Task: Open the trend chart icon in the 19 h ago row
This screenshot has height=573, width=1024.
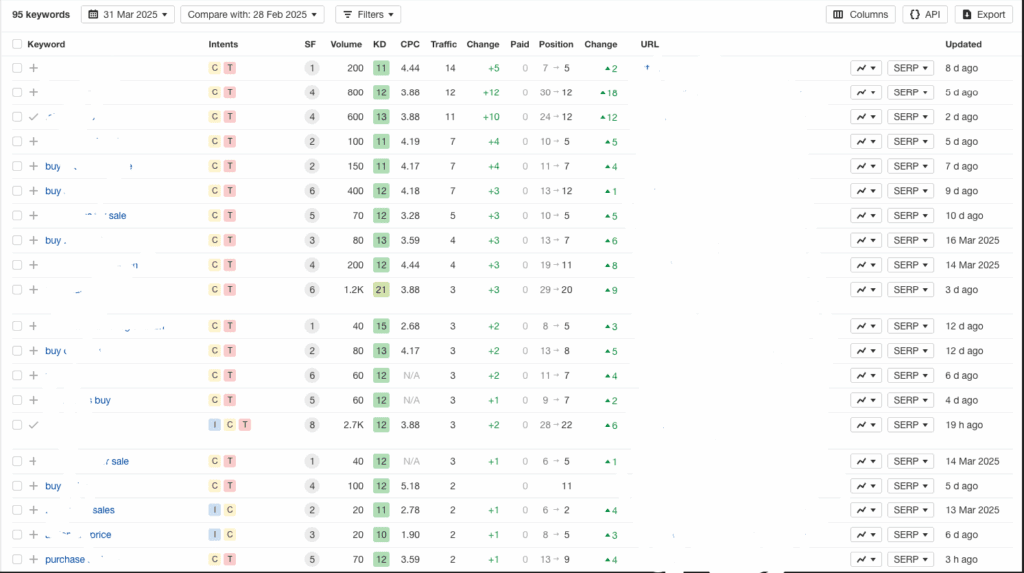Action: pyautogui.click(x=866, y=425)
